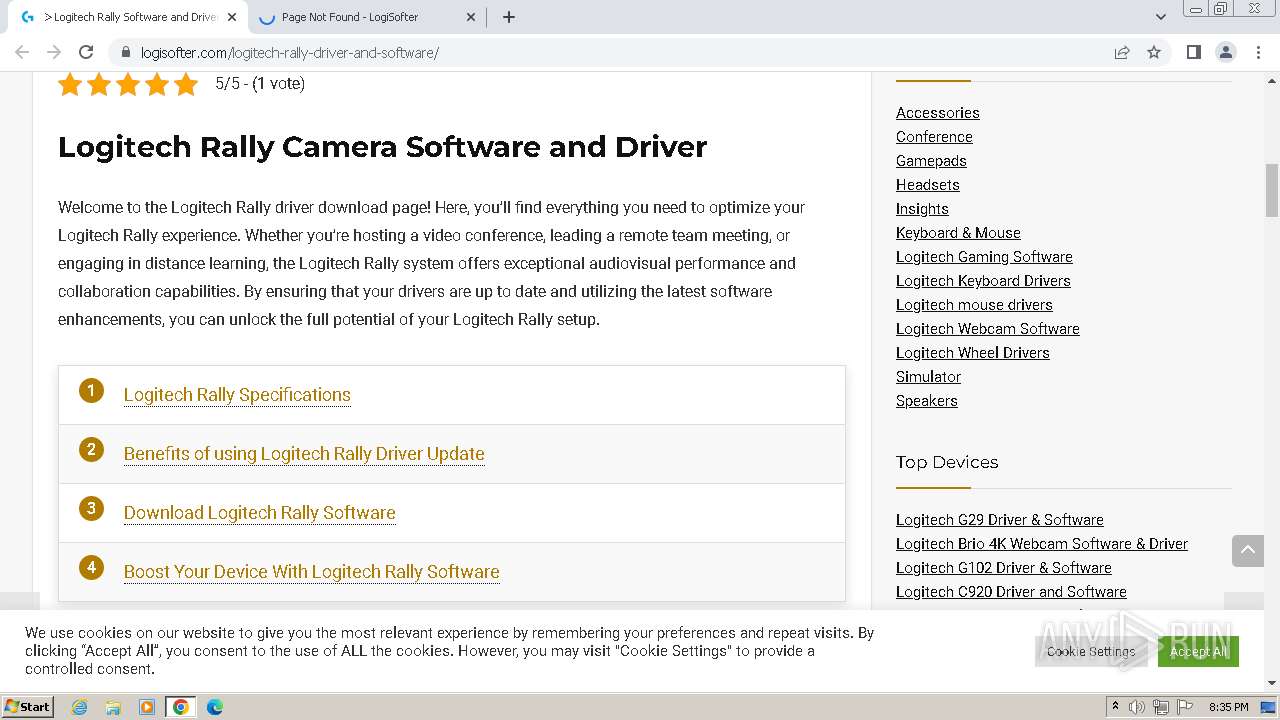Browse the Simulator category
This screenshot has height=720, width=1280.
(x=928, y=377)
